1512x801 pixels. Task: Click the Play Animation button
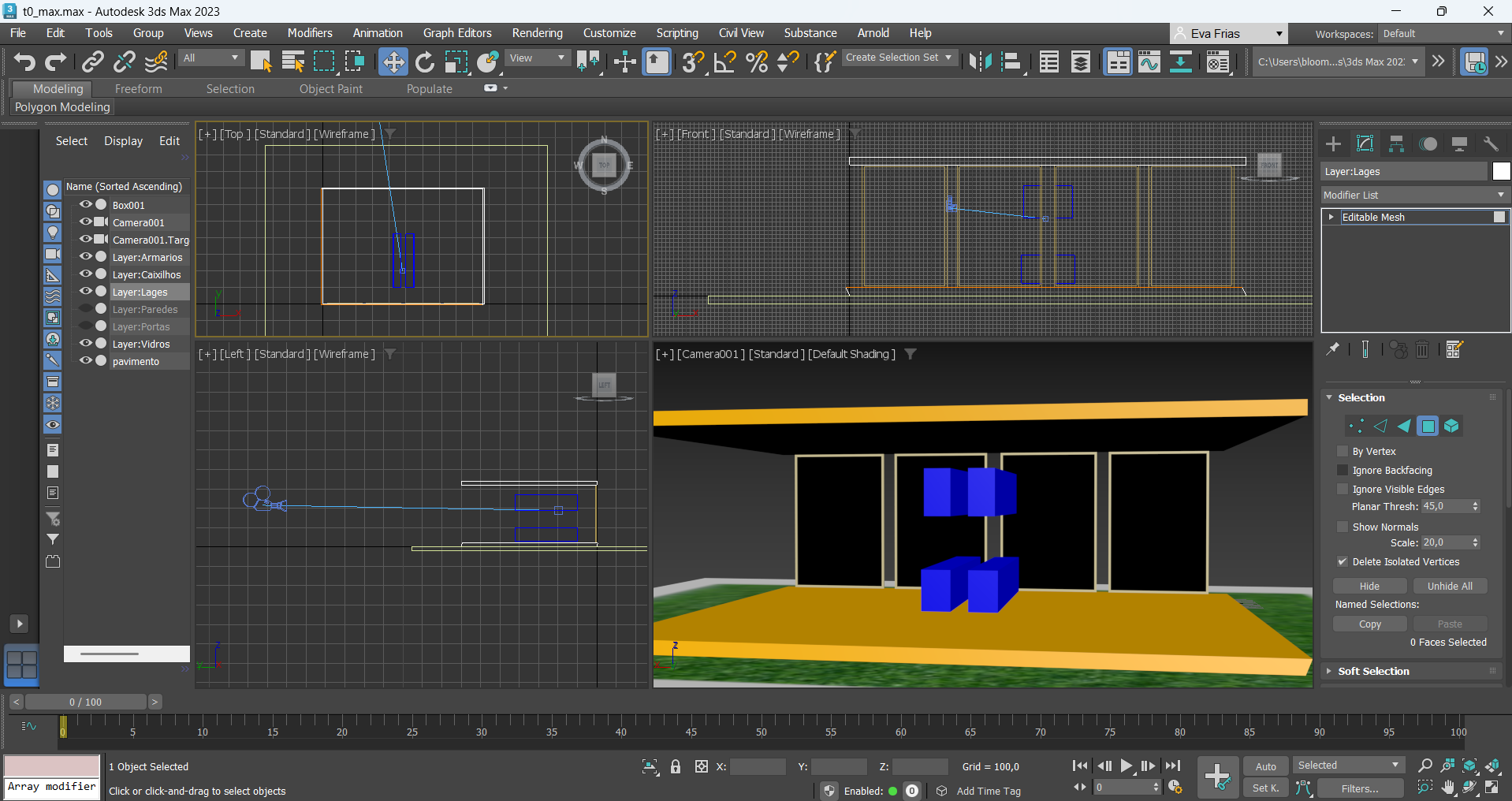click(1127, 766)
